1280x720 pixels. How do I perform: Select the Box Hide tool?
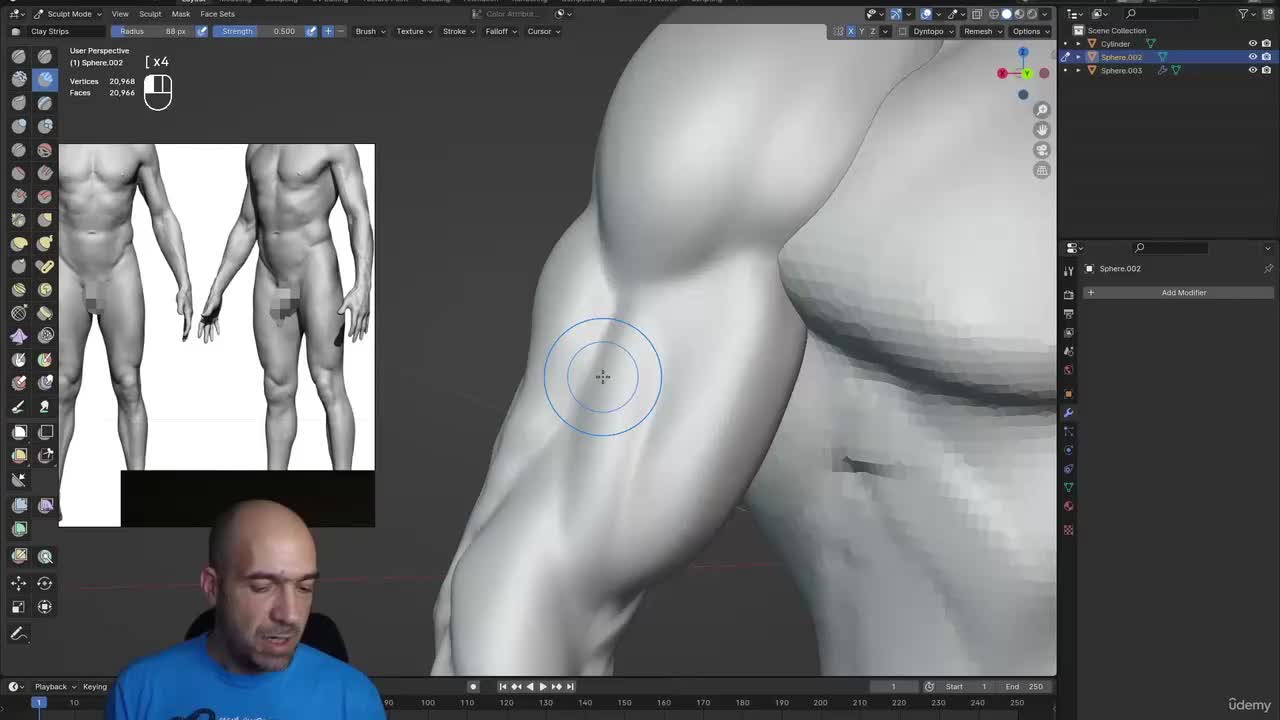click(x=45, y=432)
